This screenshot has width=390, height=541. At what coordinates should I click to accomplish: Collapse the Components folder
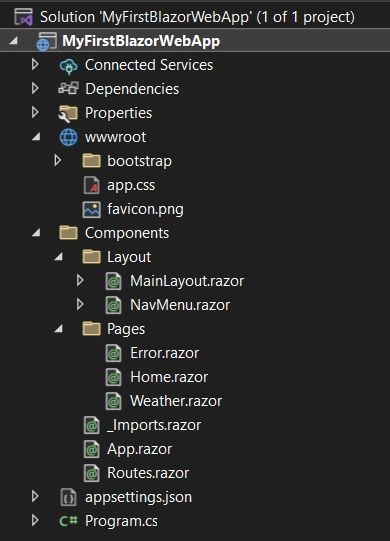(36, 233)
